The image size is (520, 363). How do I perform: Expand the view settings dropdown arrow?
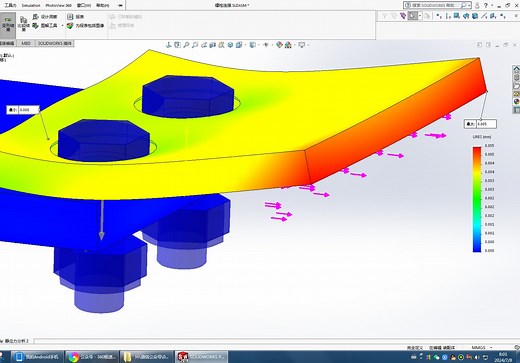[x=308, y=45]
